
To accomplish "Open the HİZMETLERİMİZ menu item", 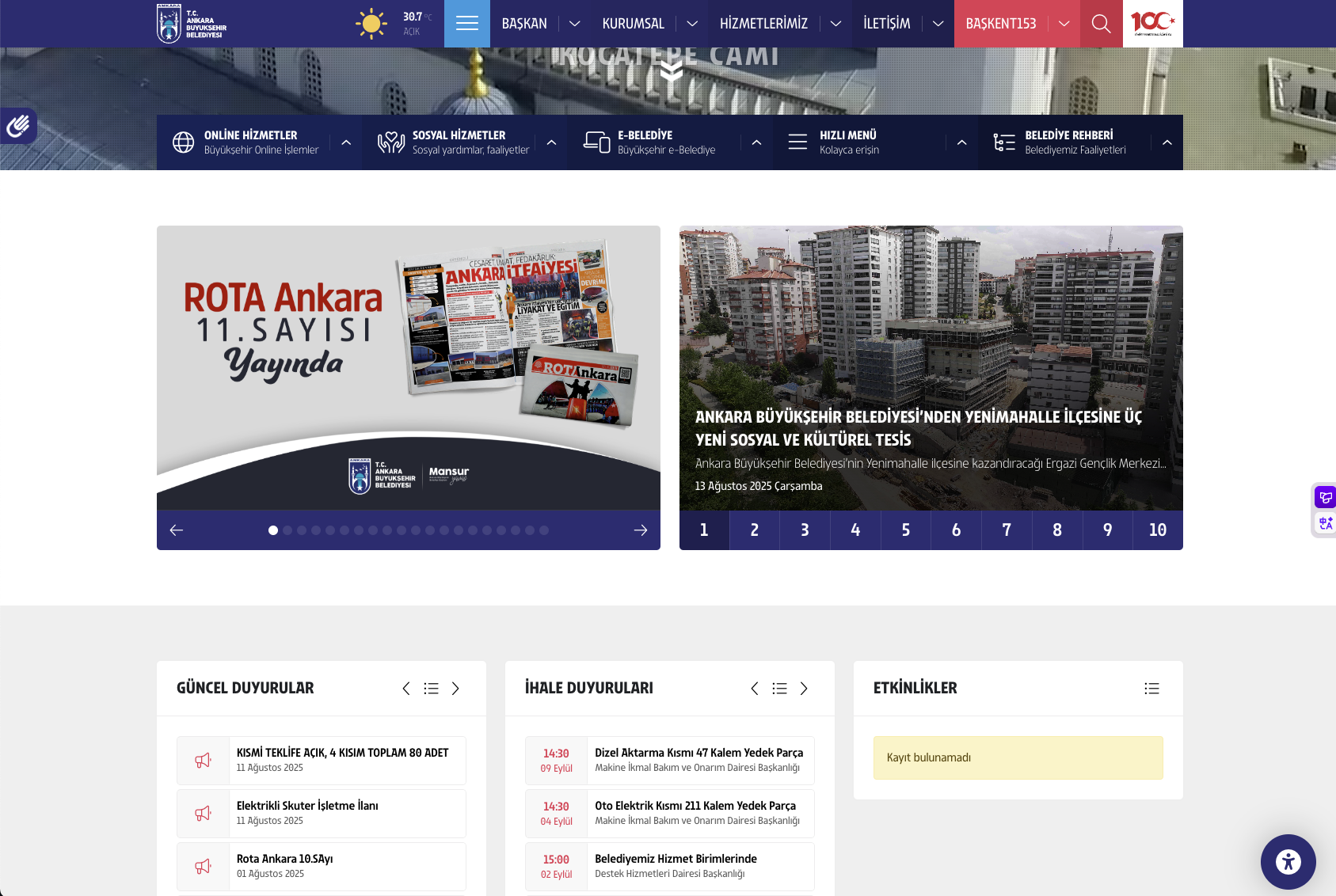I will click(763, 24).
